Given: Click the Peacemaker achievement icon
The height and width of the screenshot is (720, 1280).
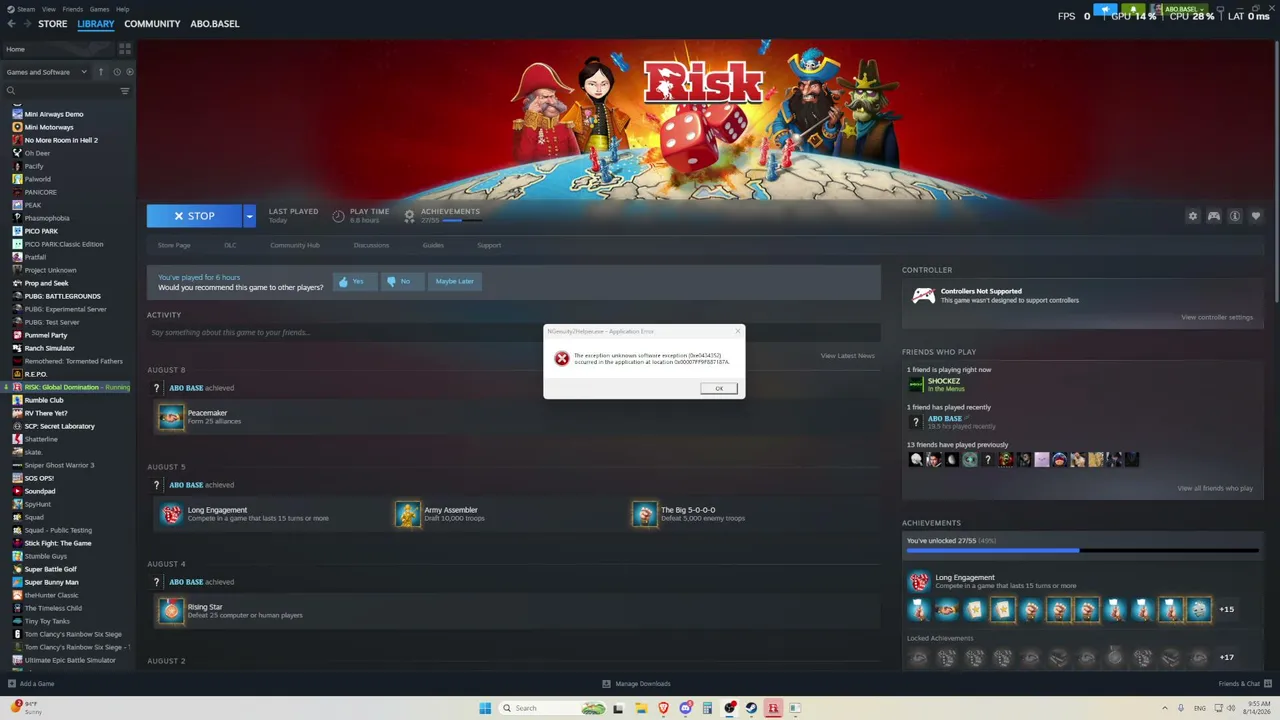Looking at the screenshot, I should [171, 417].
